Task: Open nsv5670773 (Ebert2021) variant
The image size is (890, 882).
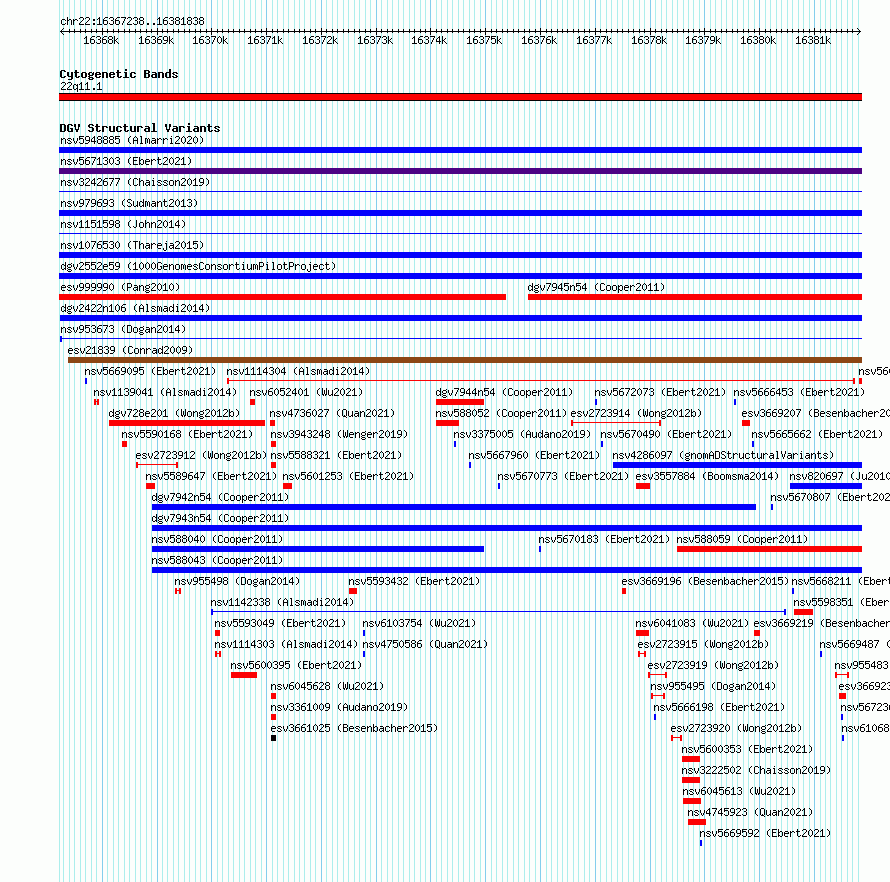Action: 563,476
